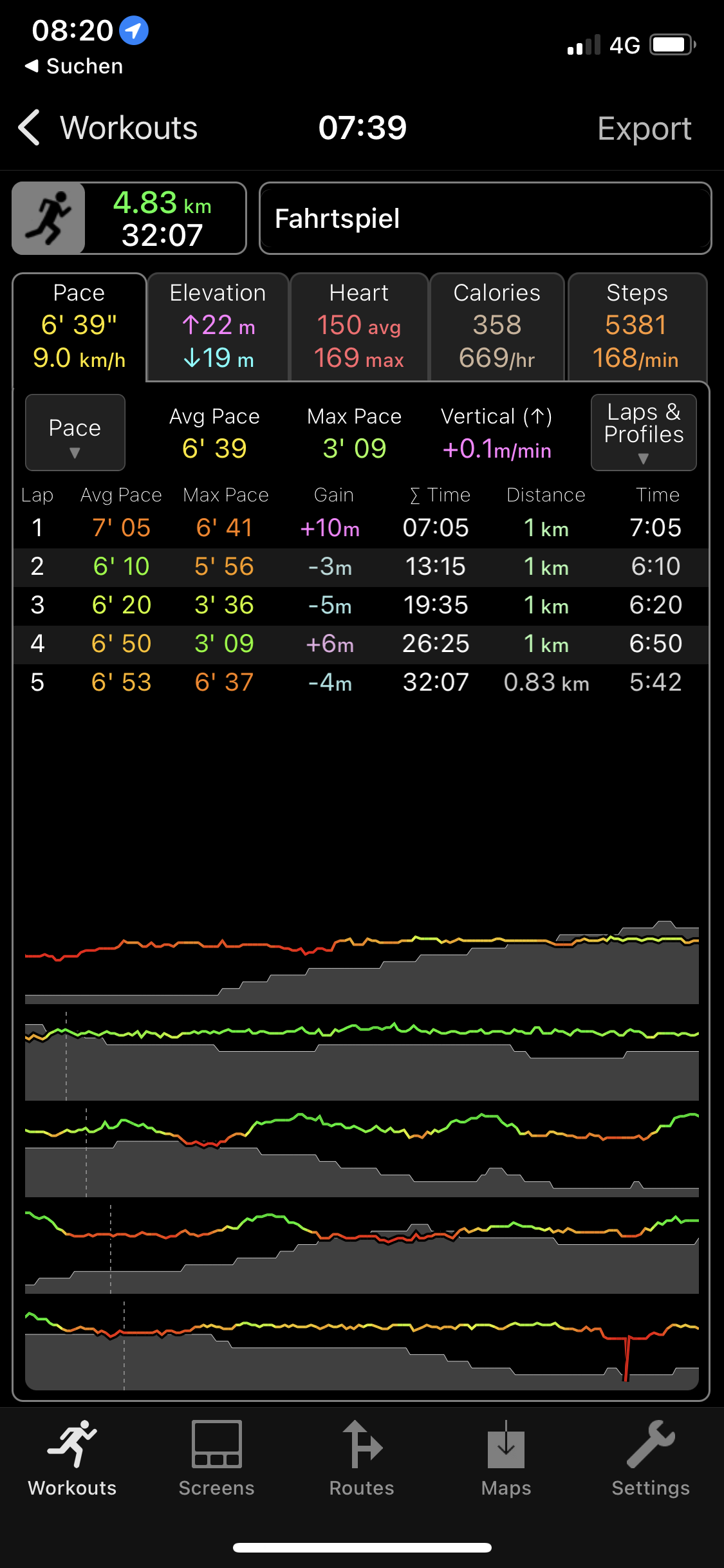The image size is (724, 1568).
Task: Show the Steps tab
Action: tap(636, 327)
